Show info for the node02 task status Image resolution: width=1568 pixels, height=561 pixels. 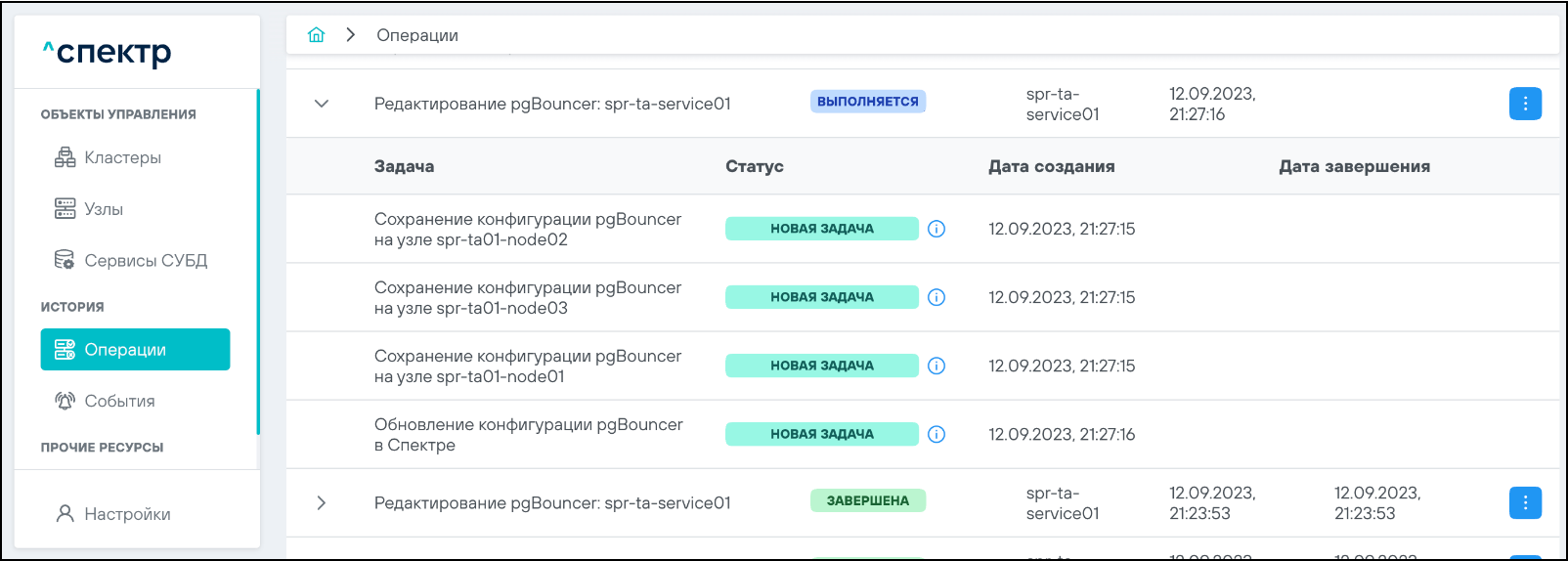[x=936, y=229]
